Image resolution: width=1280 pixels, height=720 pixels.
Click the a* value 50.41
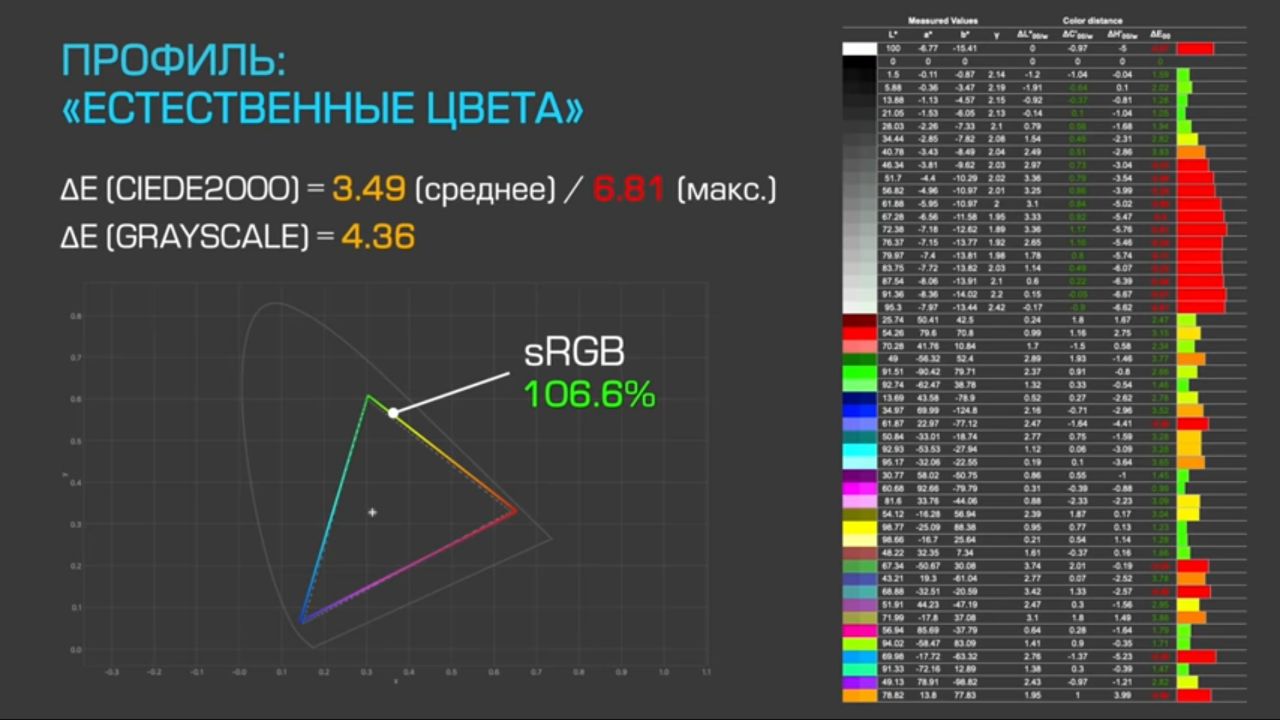929,320
